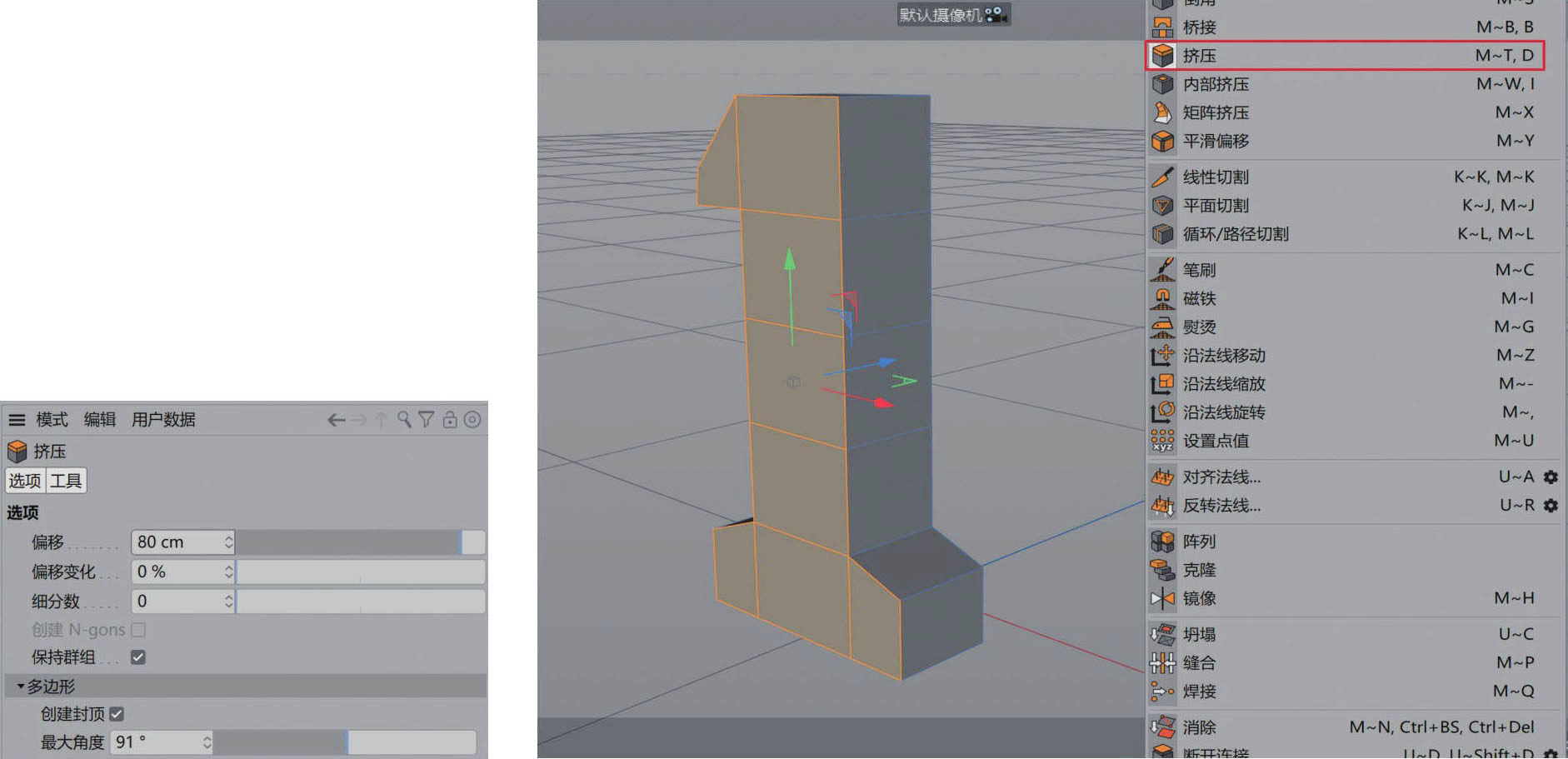The image size is (1568, 759).
Task: Open Align Normals (对齐法线) settings gear
Action: (1551, 477)
